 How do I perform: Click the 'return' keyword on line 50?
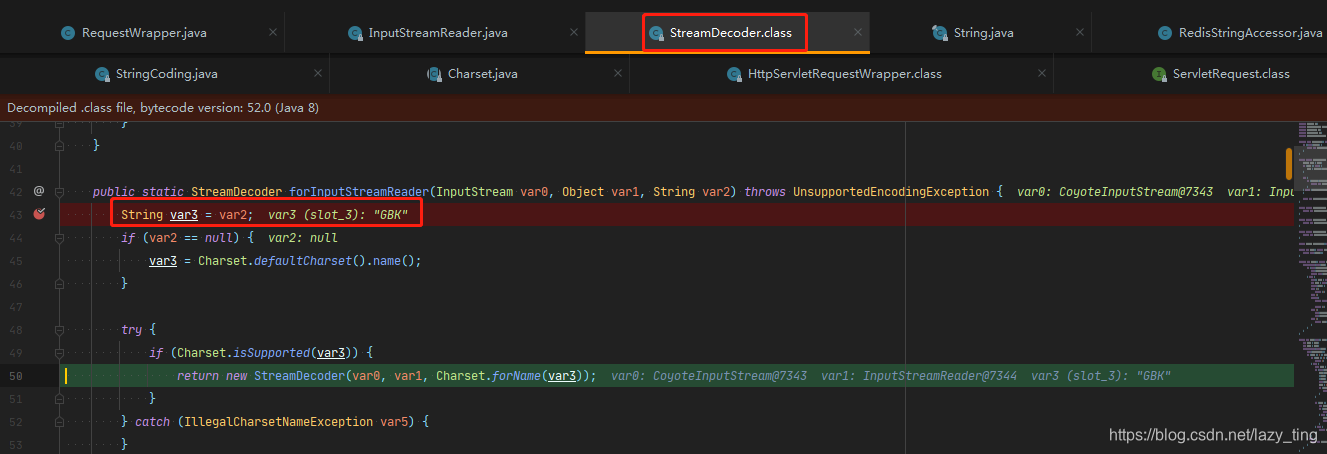coord(197,376)
